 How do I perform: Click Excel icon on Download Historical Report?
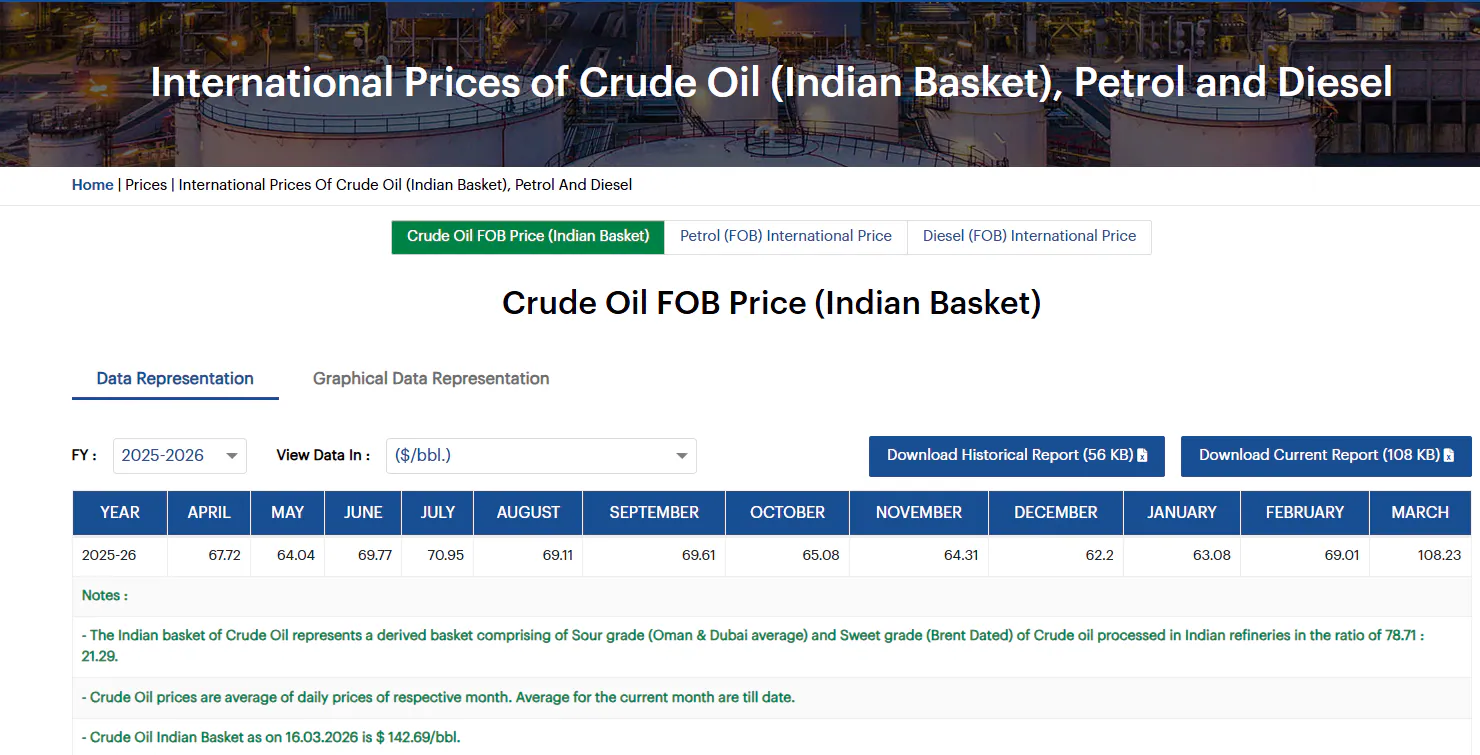click(x=1143, y=456)
